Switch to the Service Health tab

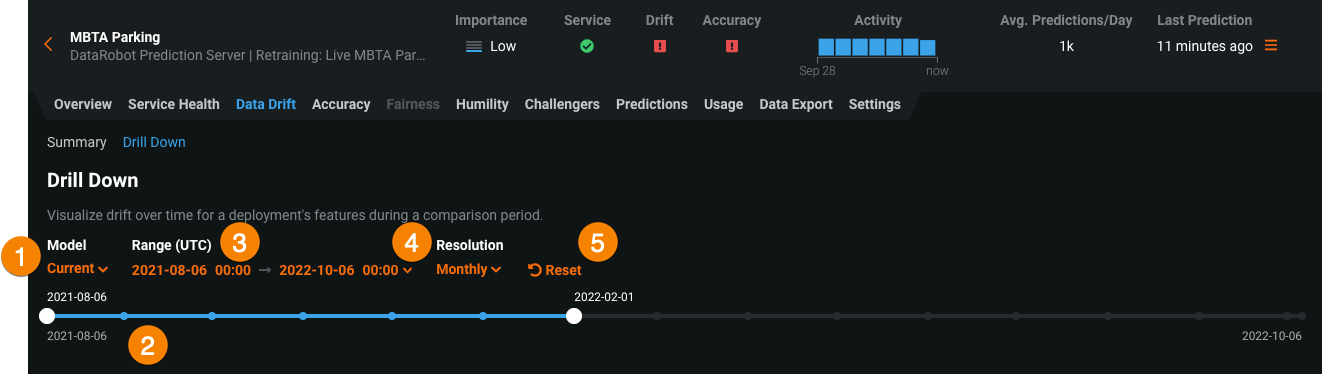tap(174, 104)
